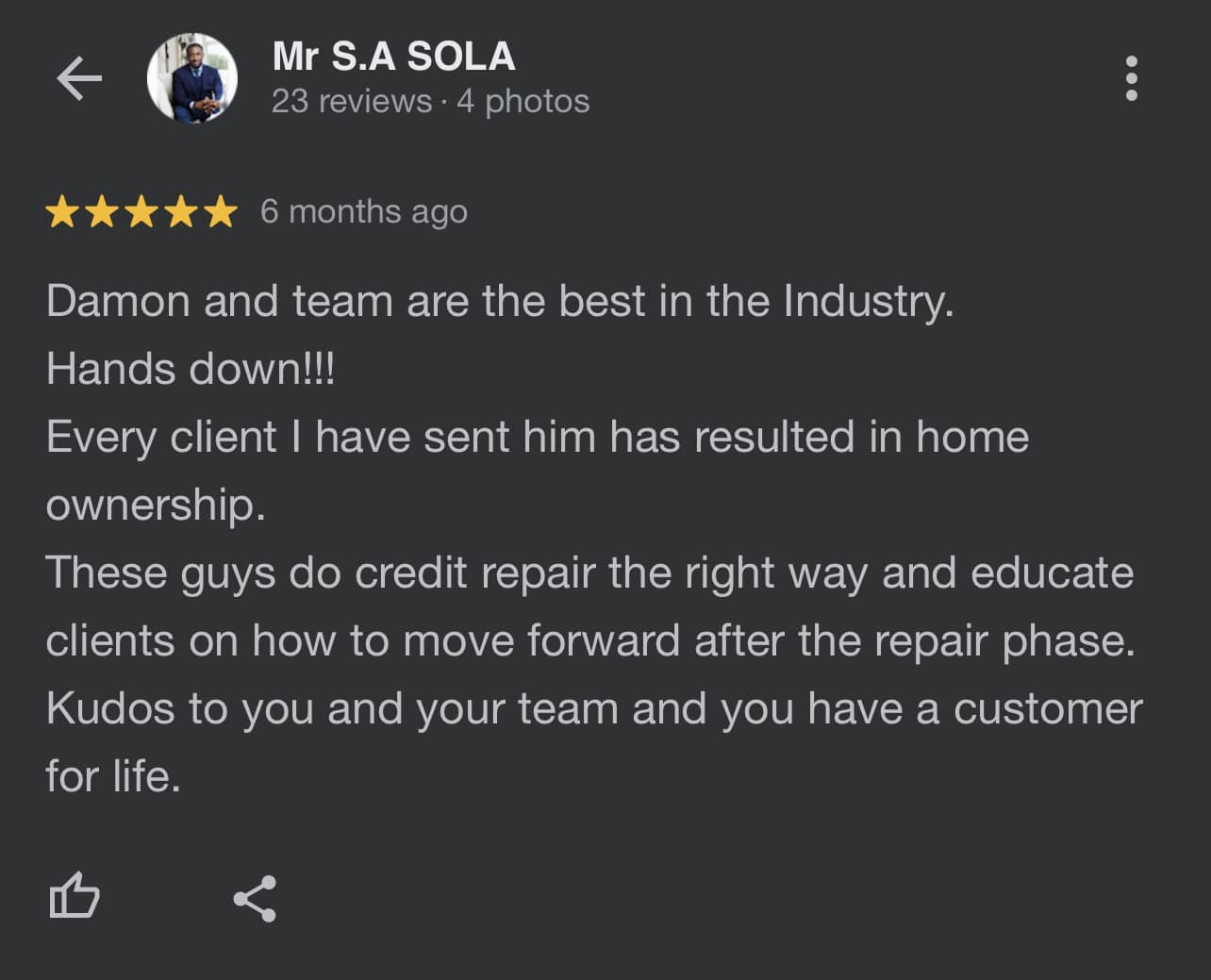Click the second yellow rating star

pos(102,212)
